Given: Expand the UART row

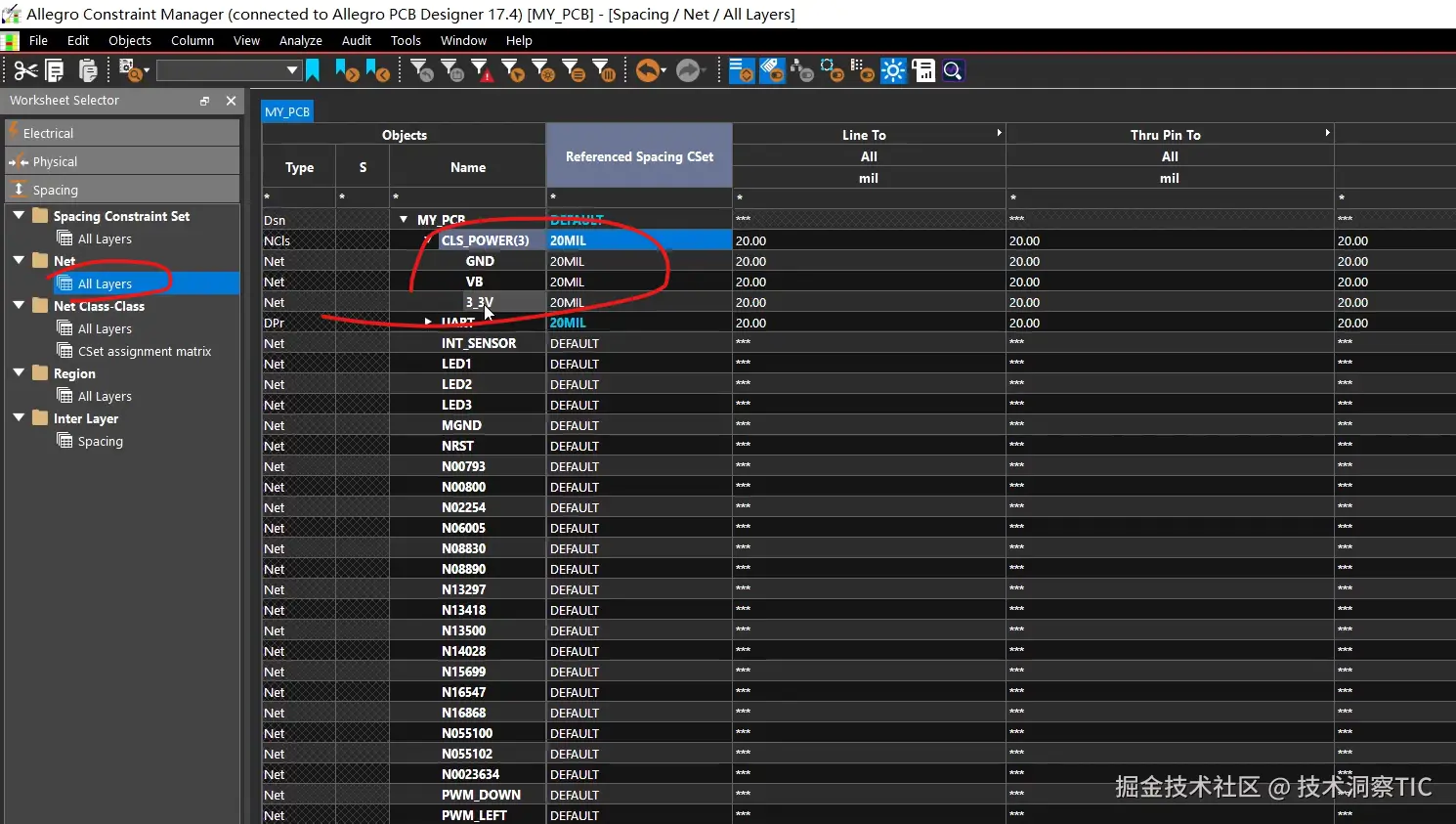Looking at the screenshot, I should click(x=428, y=322).
